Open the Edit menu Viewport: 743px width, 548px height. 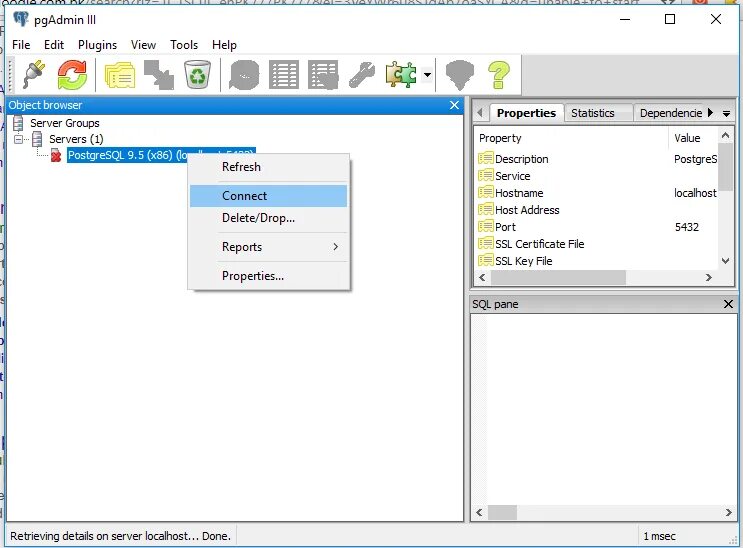point(54,45)
